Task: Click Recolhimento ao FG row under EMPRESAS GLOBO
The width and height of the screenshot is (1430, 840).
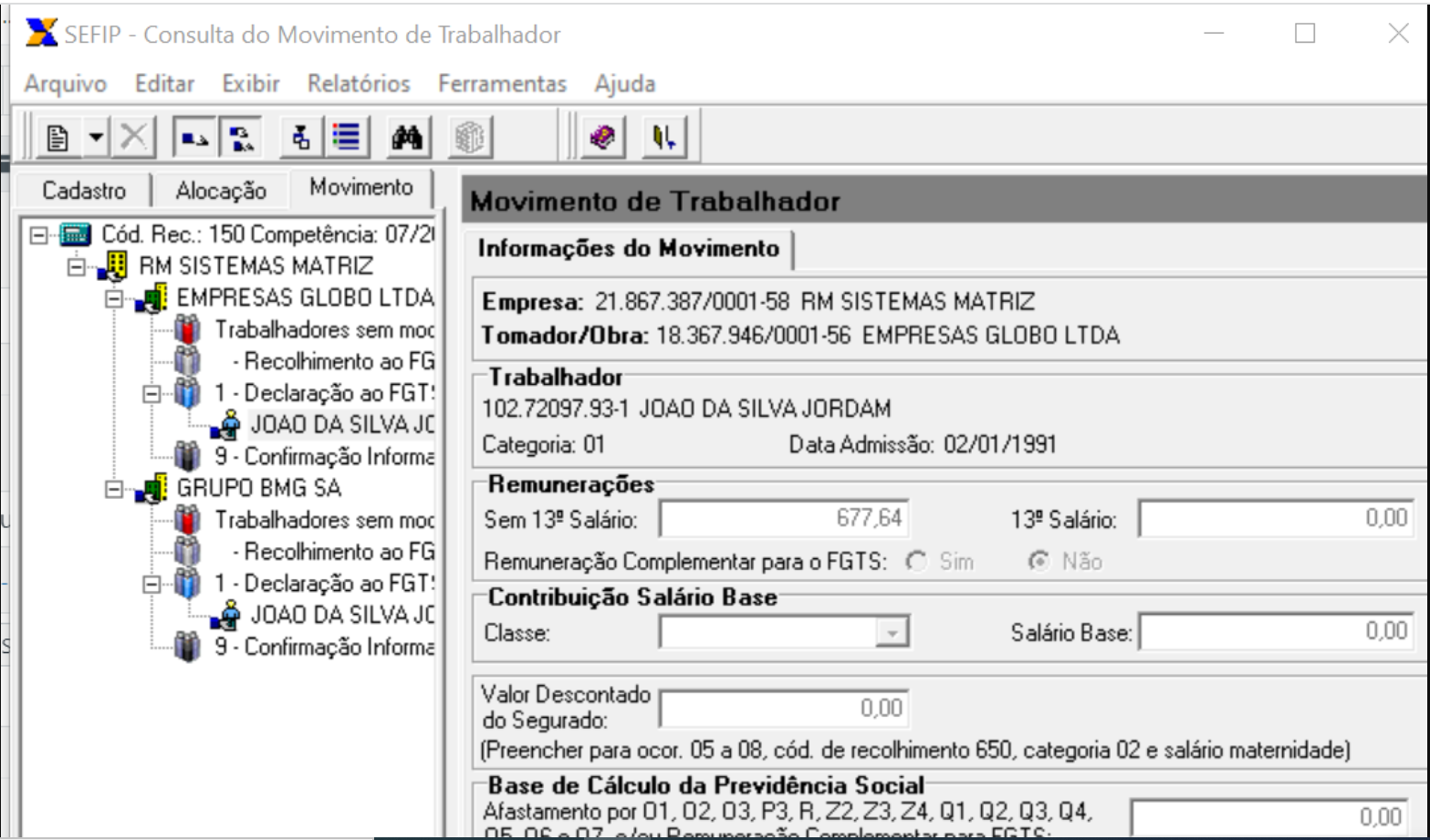Action: pos(333,361)
